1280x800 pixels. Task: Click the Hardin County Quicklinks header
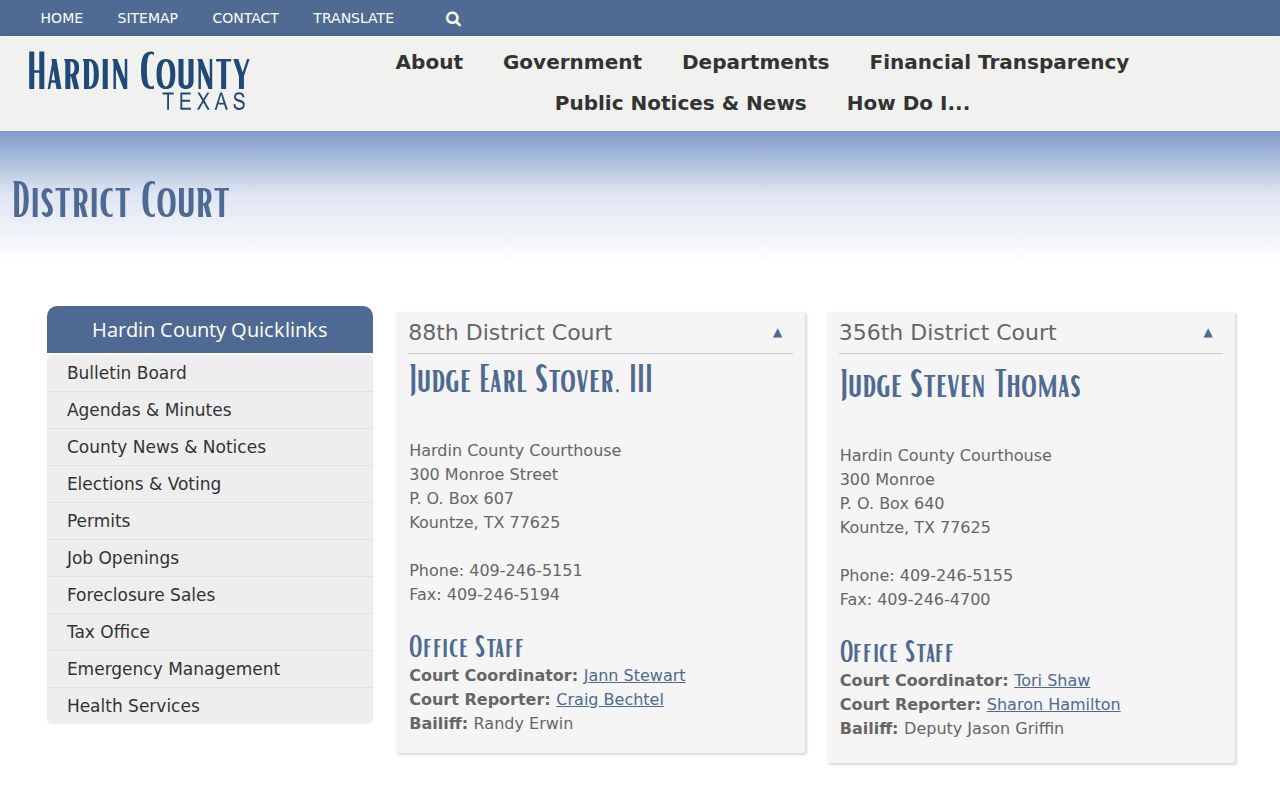[210, 330]
